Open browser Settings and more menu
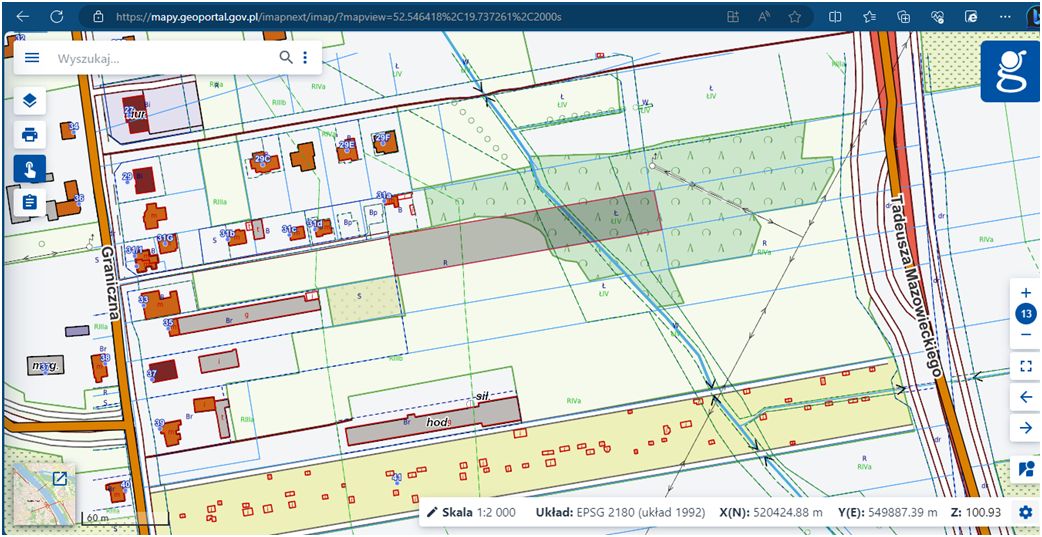The height and width of the screenshot is (537, 1042). coord(1004,16)
